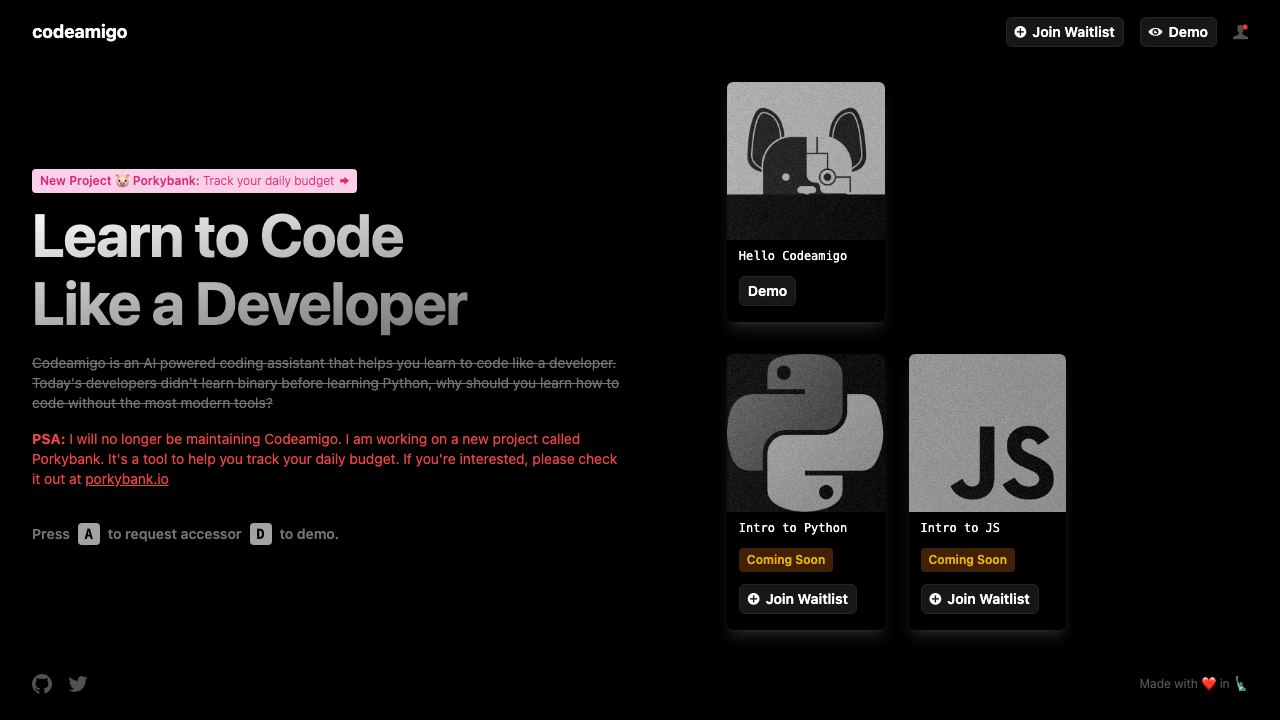Click Coming Soon badge on Intro to JS
The image size is (1280, 720).
968,560
